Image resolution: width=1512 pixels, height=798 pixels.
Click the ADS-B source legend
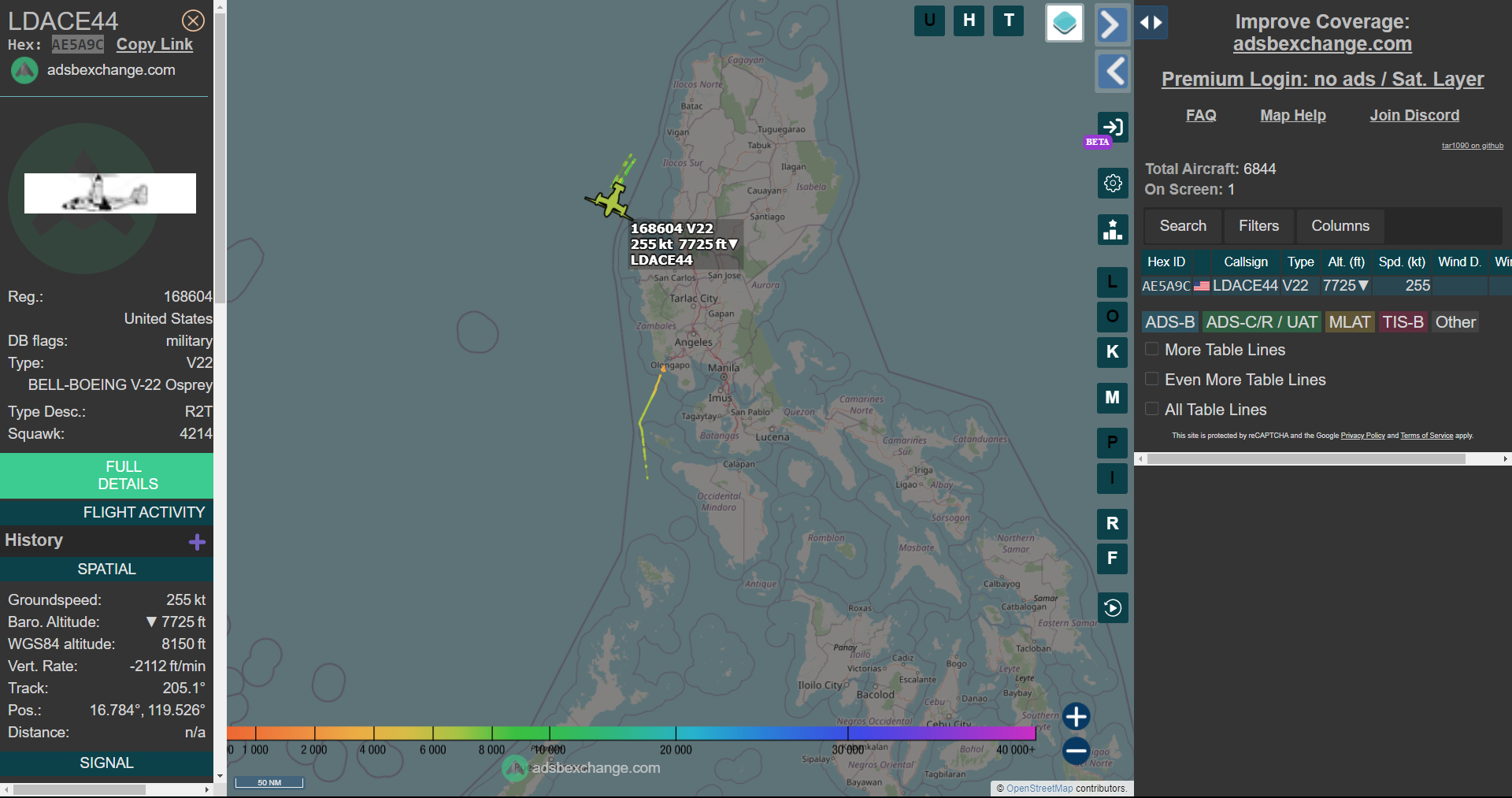click(x=1170, y=322)
